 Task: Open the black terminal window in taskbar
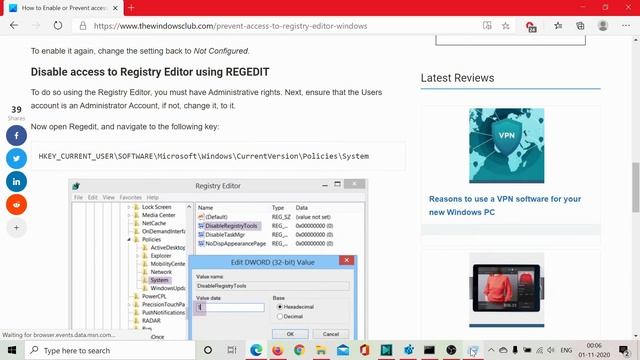(429, 350)
